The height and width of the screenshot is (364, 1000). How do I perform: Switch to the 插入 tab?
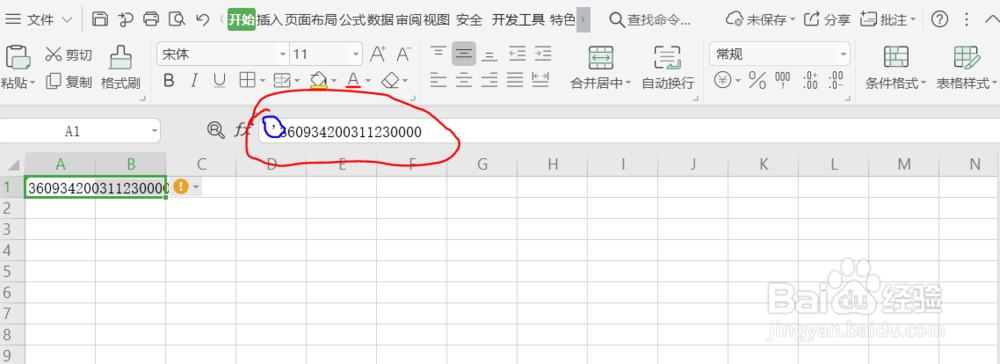pos(269,20)
